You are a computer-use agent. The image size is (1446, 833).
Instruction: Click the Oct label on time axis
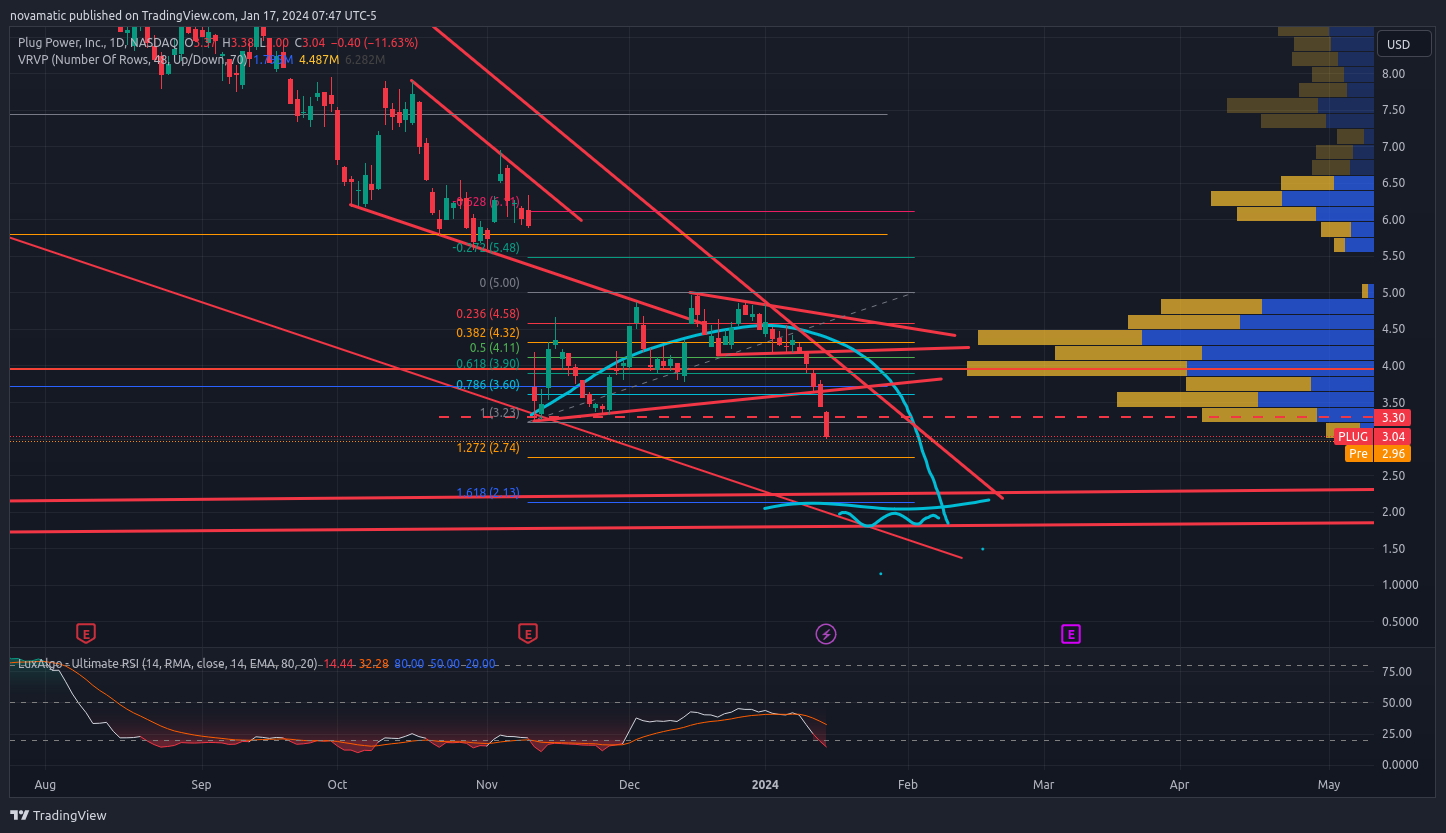click(x=337, y=785)
